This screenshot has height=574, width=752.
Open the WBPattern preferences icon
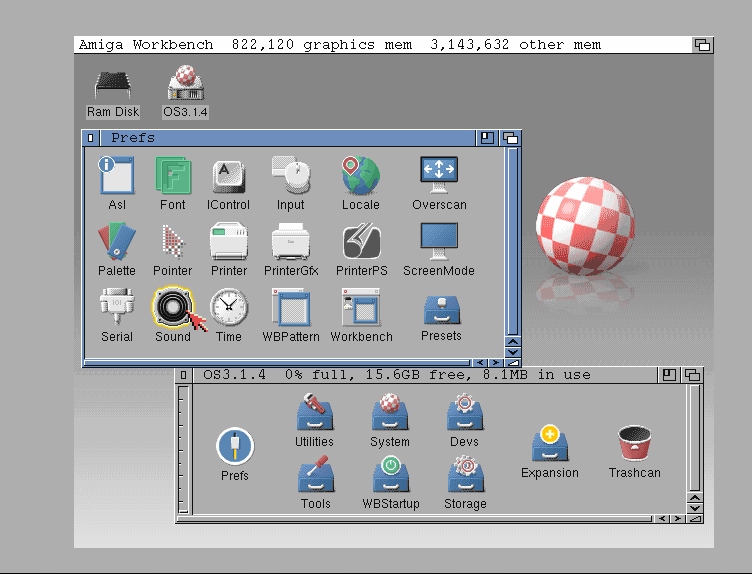pos(291,309)
